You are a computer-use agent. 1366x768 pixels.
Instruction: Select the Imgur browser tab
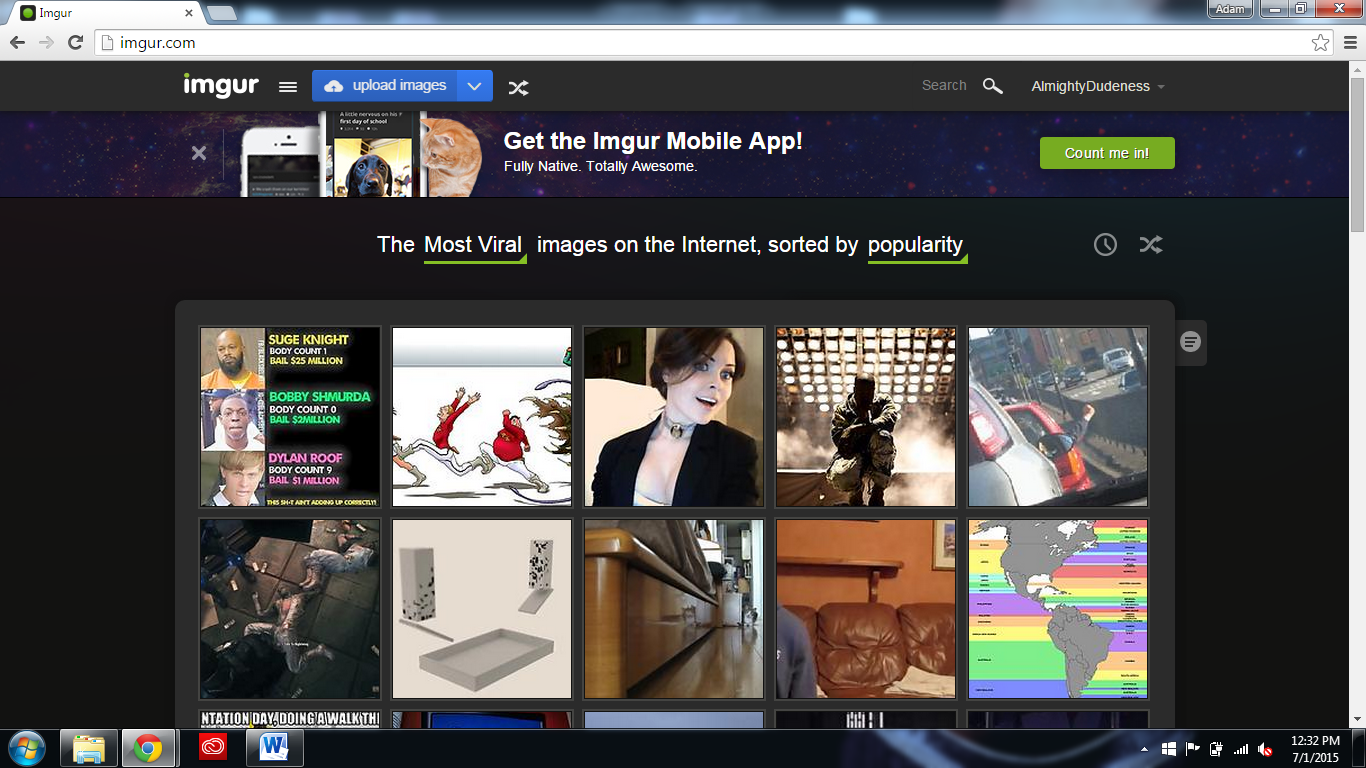pyautogui.click(x=105, y=13)
